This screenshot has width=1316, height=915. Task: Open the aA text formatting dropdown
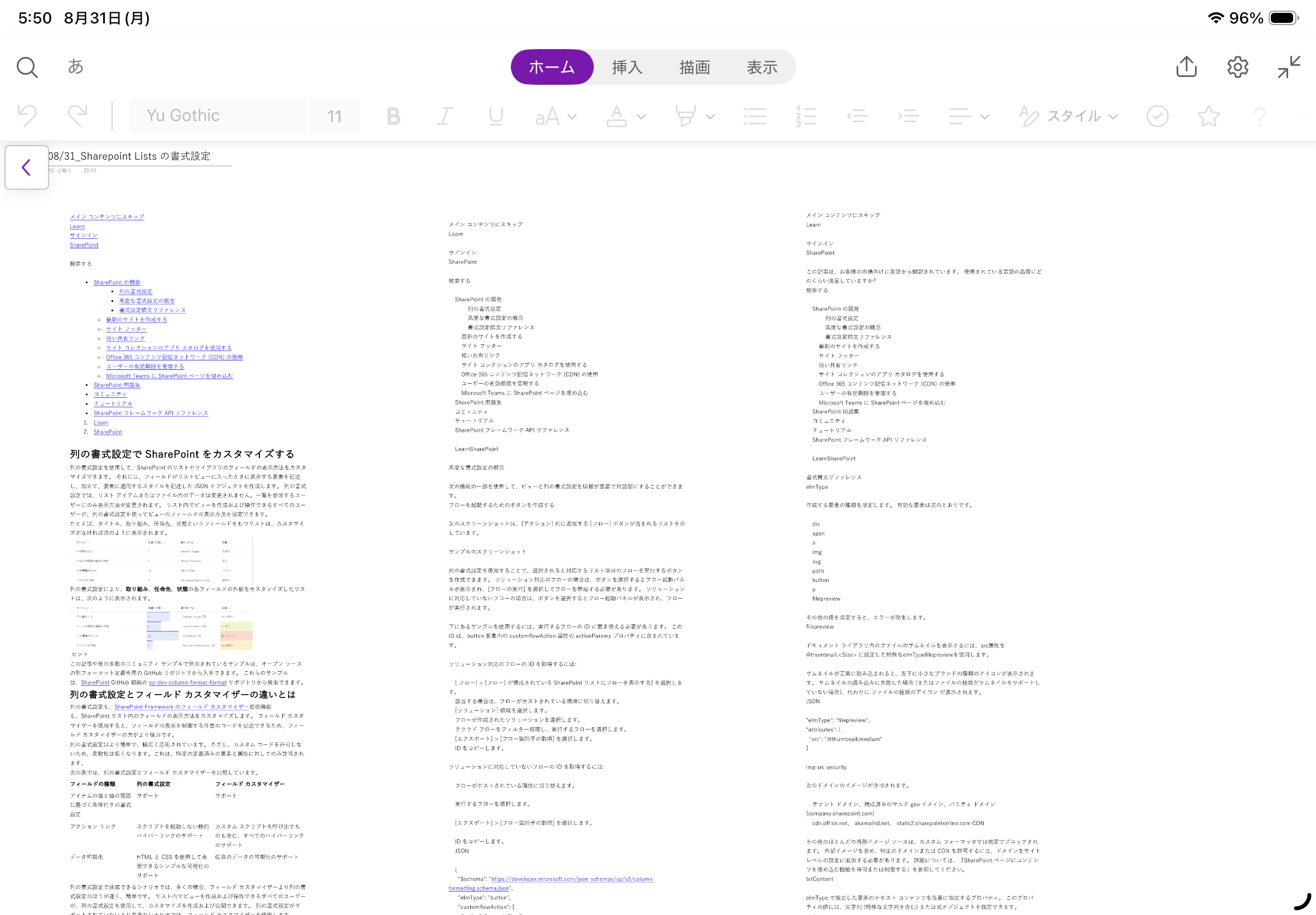pos(555,117)
